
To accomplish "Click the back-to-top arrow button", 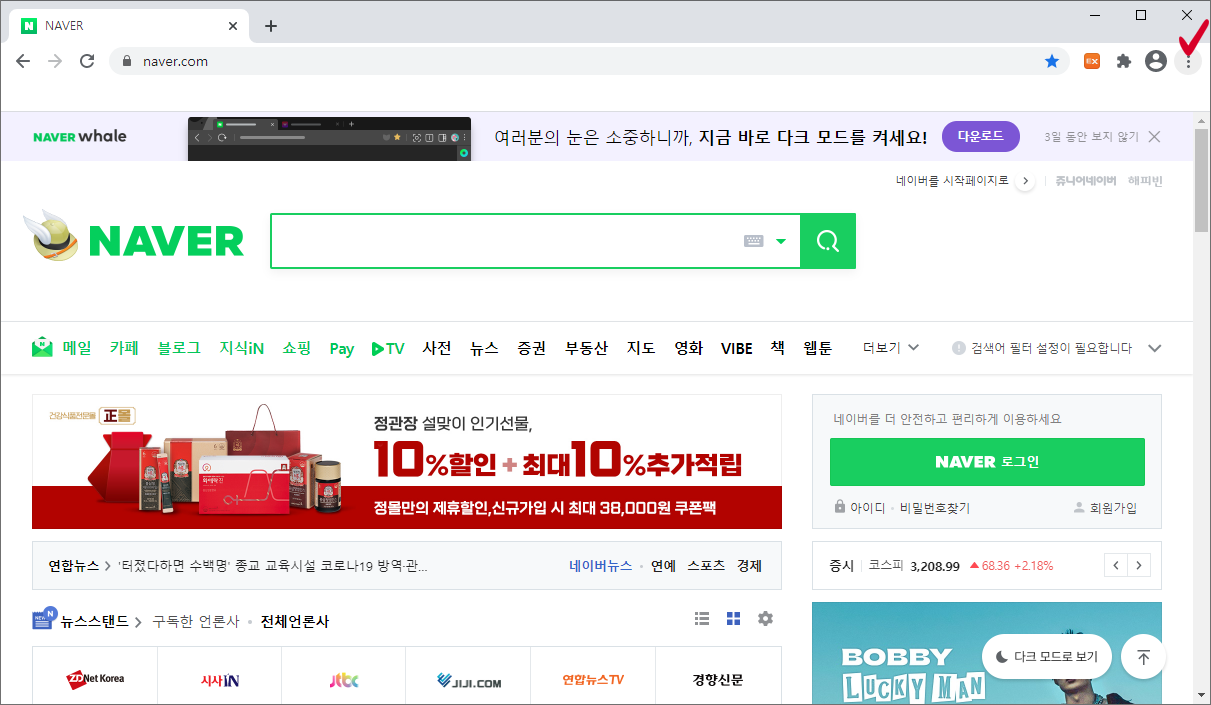I will [1143, 657].
